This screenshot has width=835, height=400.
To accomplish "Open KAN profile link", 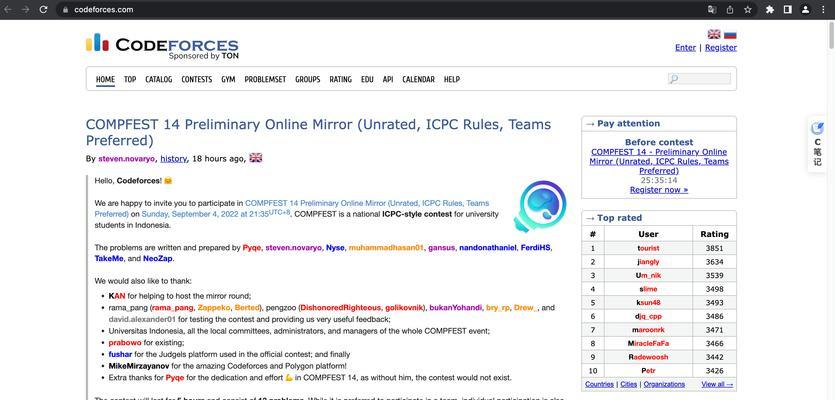I will pos(117,296).
